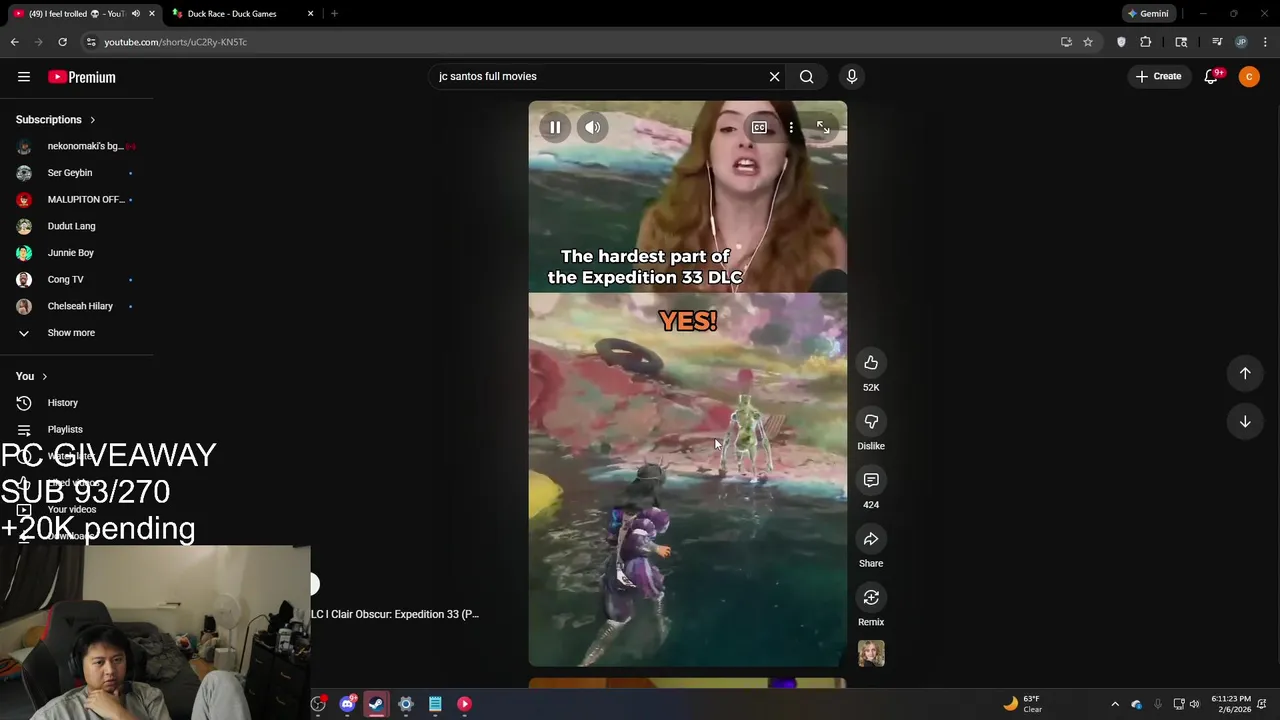Open media controls music icon
Viewport: 1280px width, 720px height.
[1217, 42]
